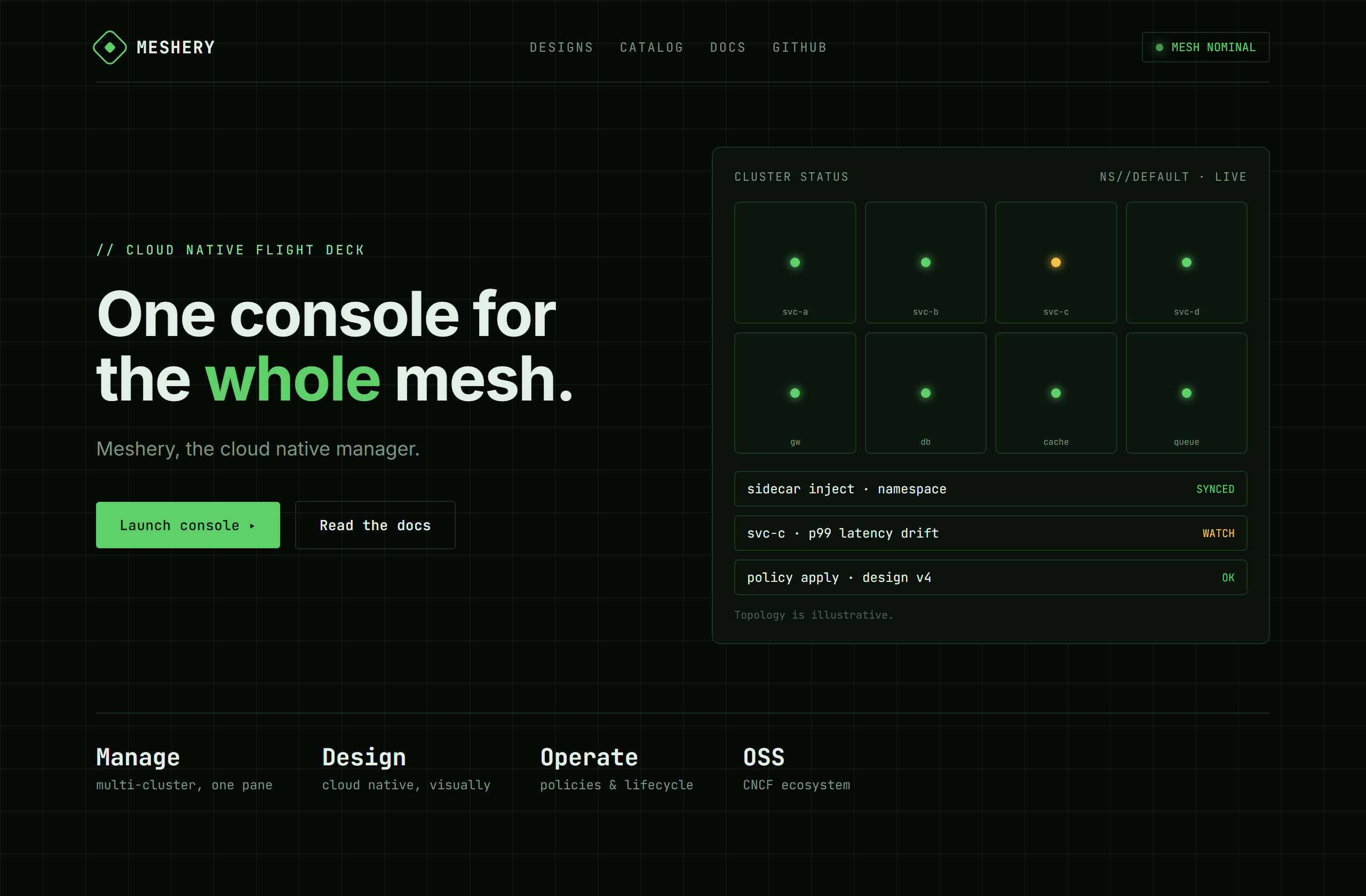1366x896 pixels.
Task: Click the OSS feature heading
Action: pos(764,757)
